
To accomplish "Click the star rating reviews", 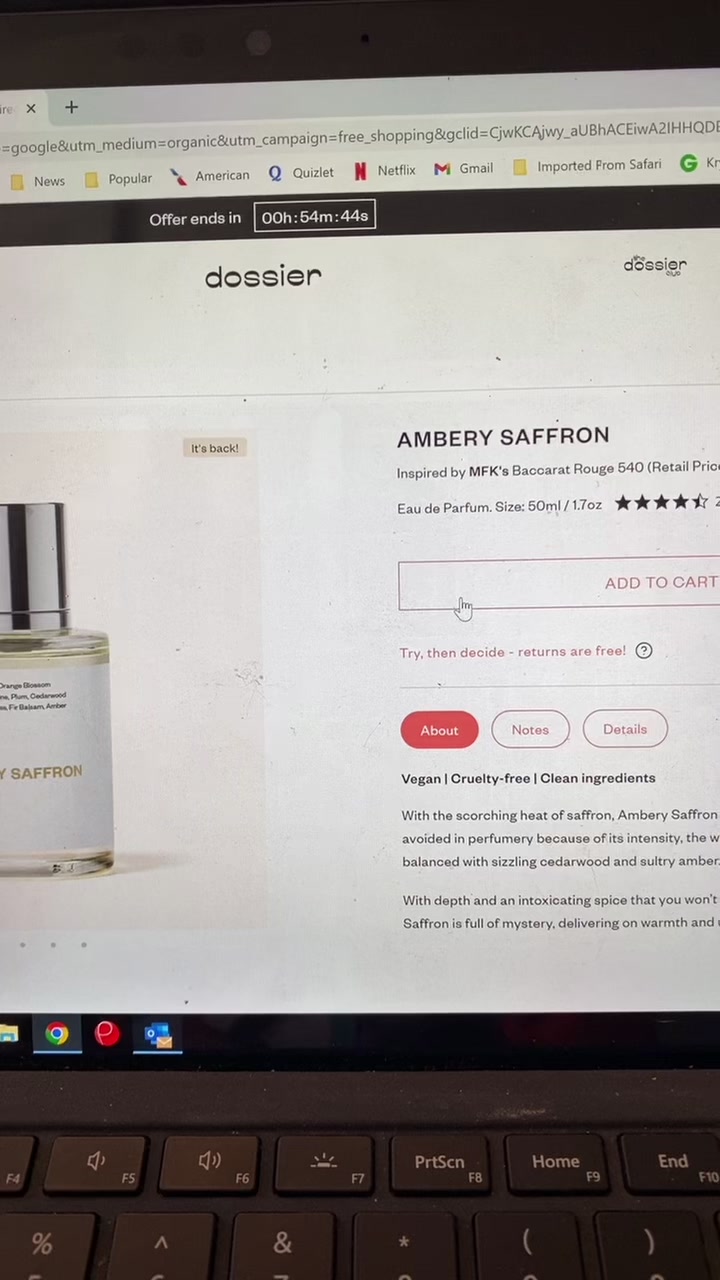I will coord(662,503).
